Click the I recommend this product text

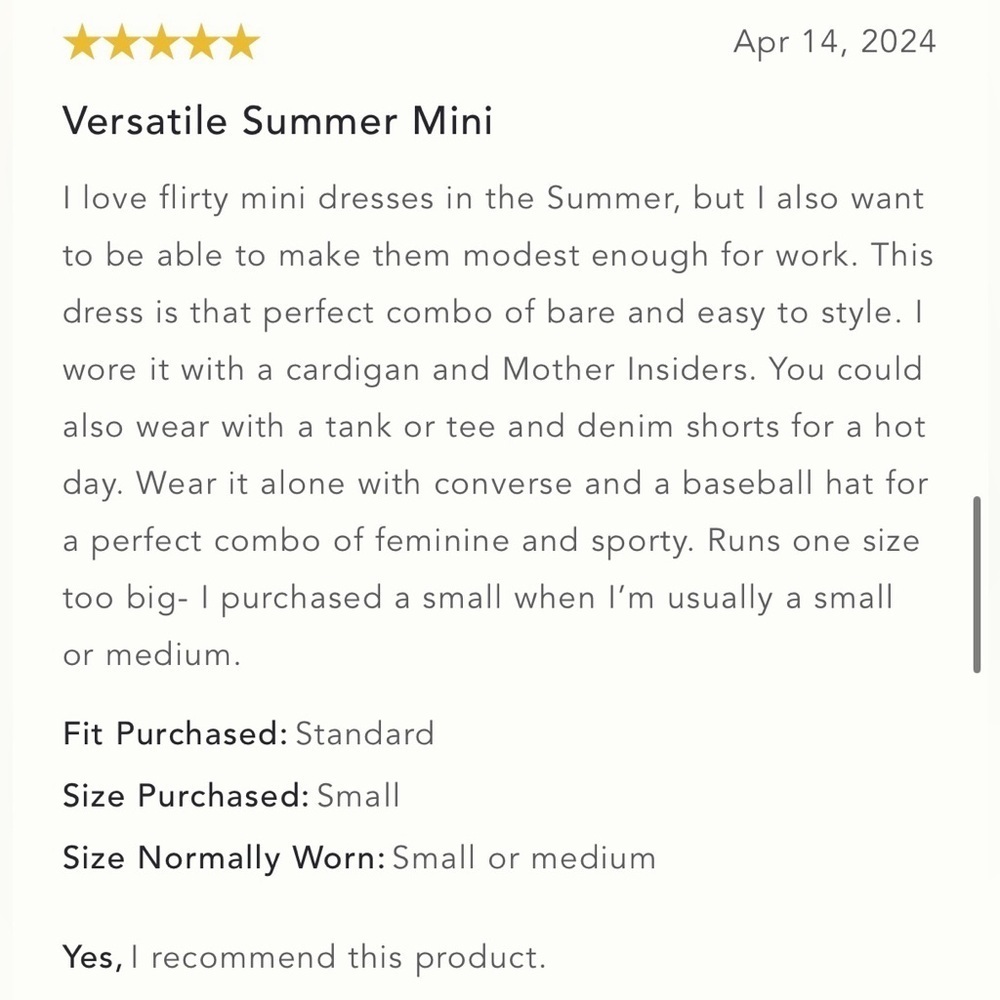(339, 958)
